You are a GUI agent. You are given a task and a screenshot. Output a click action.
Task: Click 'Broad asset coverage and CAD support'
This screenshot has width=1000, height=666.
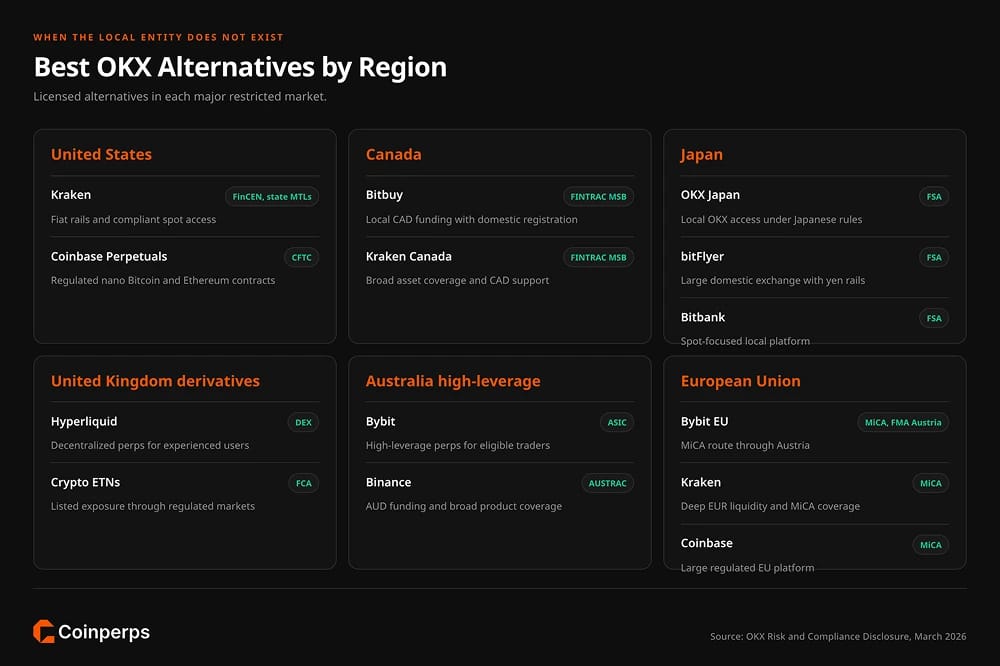(457, 280)
